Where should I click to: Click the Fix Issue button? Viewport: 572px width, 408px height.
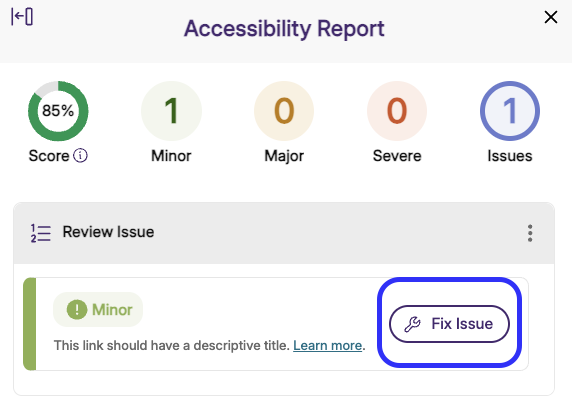449,324
